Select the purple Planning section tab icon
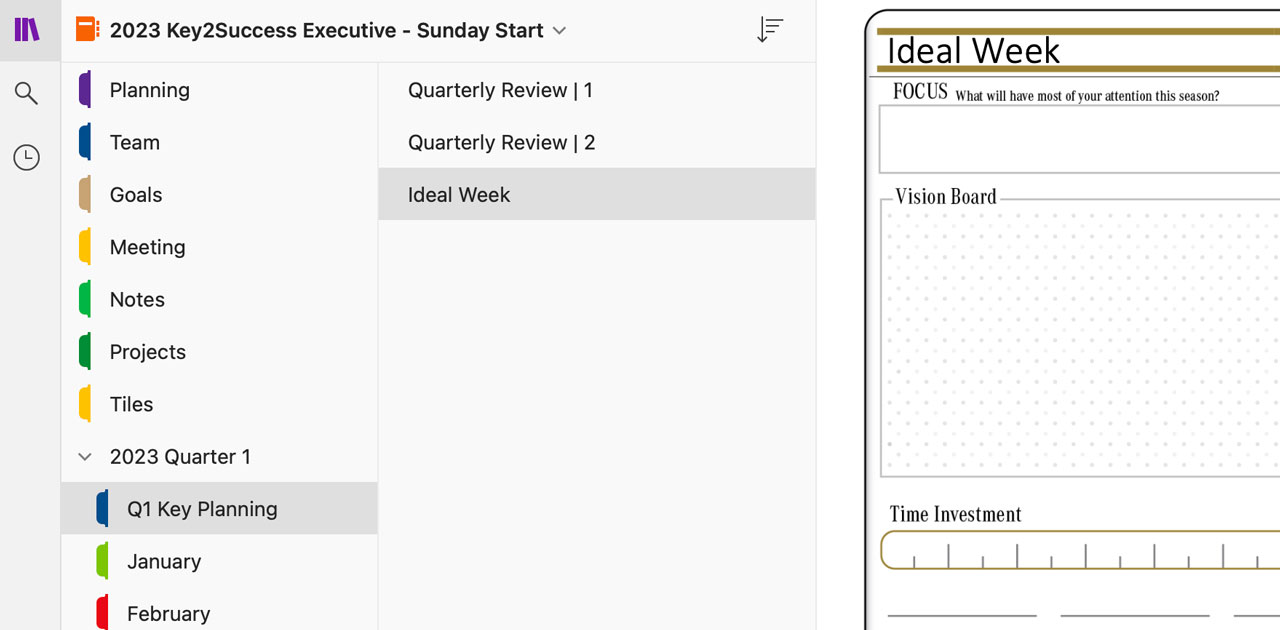This screenshot has width=1280, height=630. [x=85, y=90]
